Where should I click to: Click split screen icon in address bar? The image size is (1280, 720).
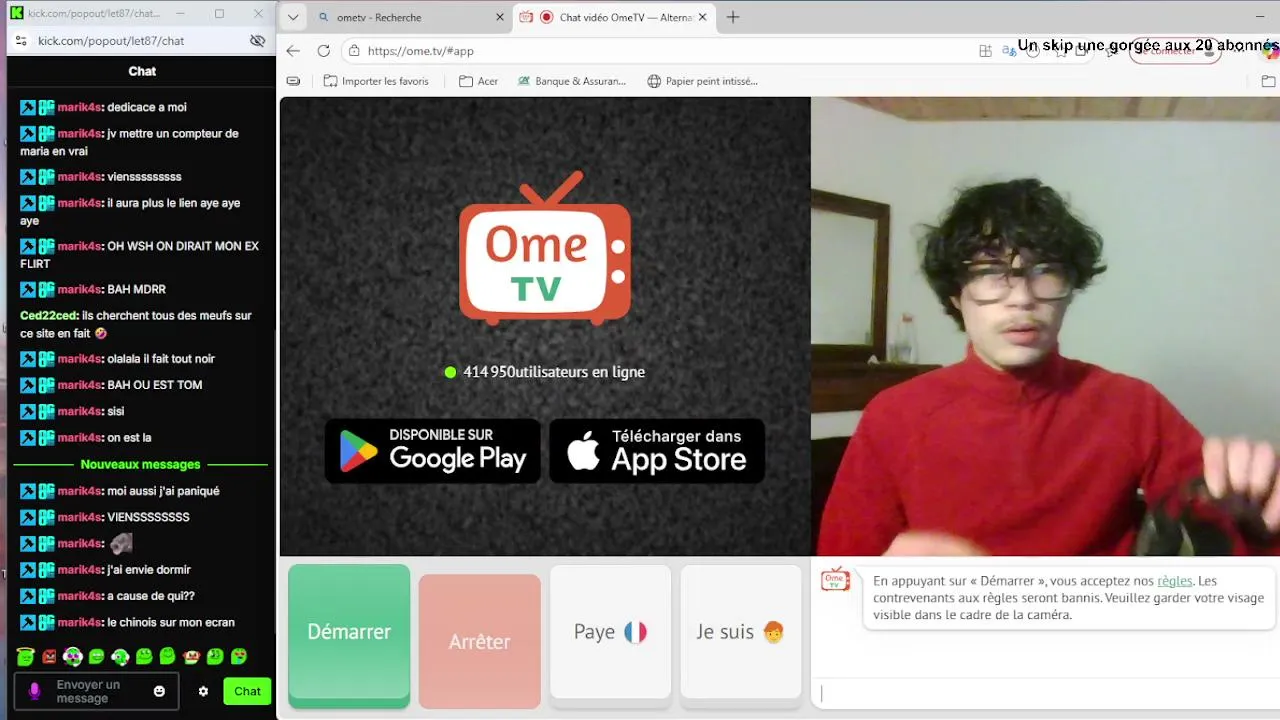pos(985,51)
